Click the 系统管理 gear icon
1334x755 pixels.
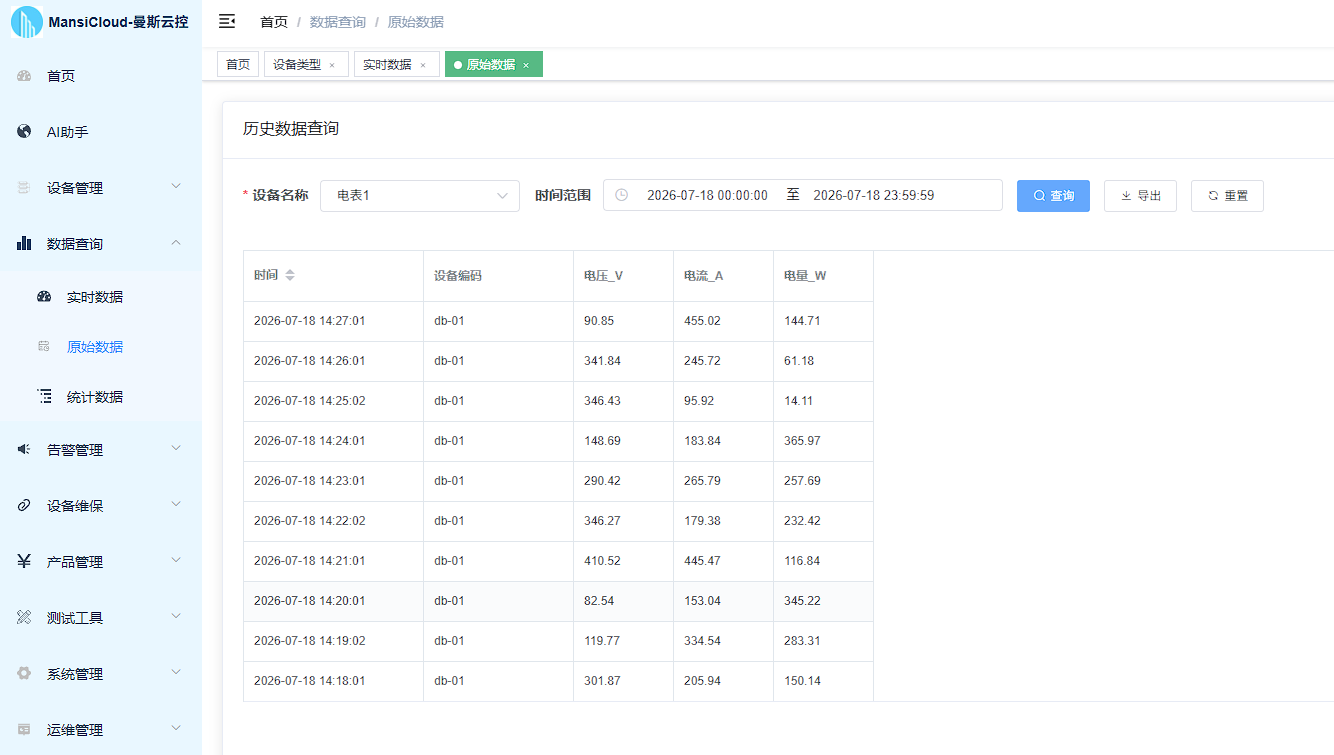pyautogui.click(x=24, y=674)
